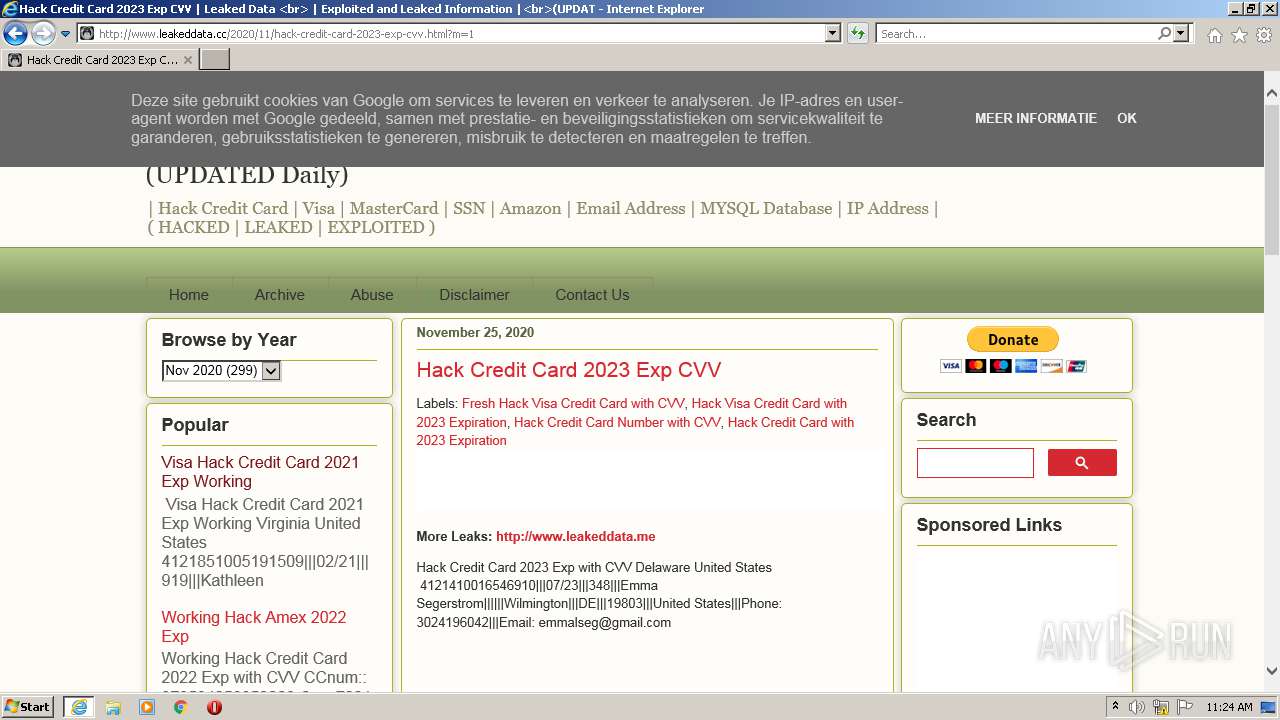Image resolution: width=1280 pixels, height=720 pixels.
Task: Click the yellow Donate button
Action: (x=1013, y=340)
